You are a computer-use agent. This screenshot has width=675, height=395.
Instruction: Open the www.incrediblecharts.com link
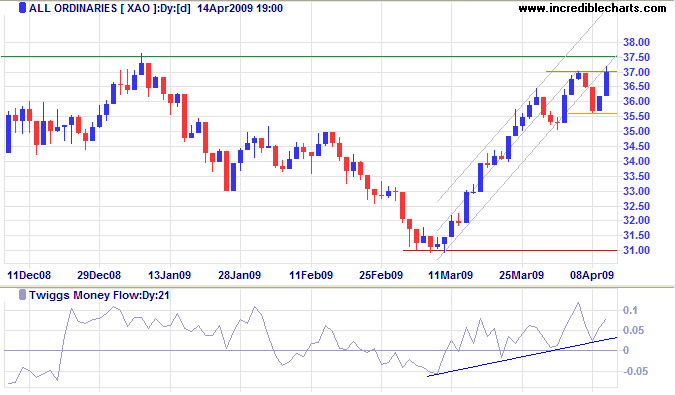(x=592, y=8)
